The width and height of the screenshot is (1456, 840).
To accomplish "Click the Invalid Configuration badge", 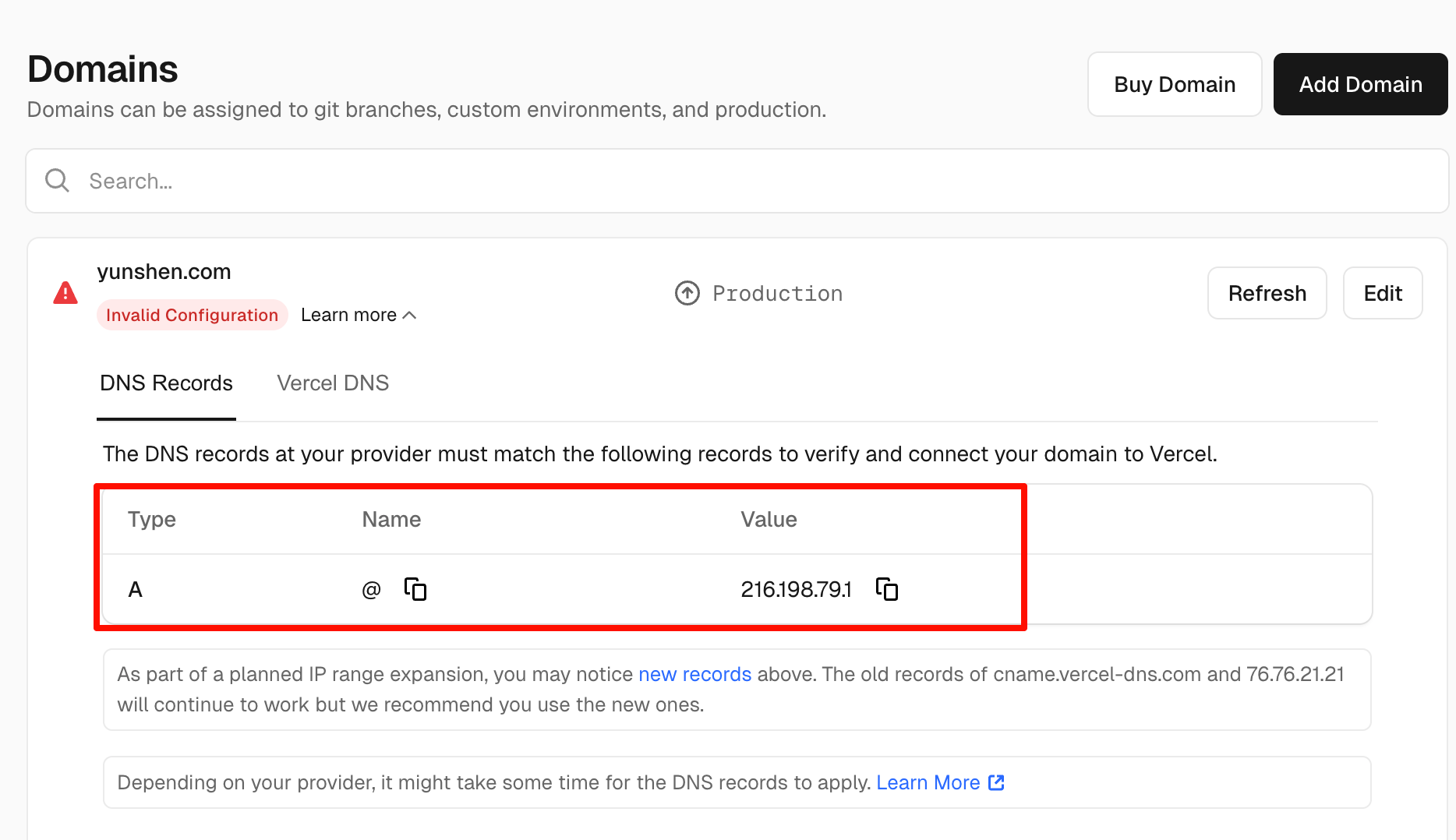I will pyautogui.click(x=192, y=315).
